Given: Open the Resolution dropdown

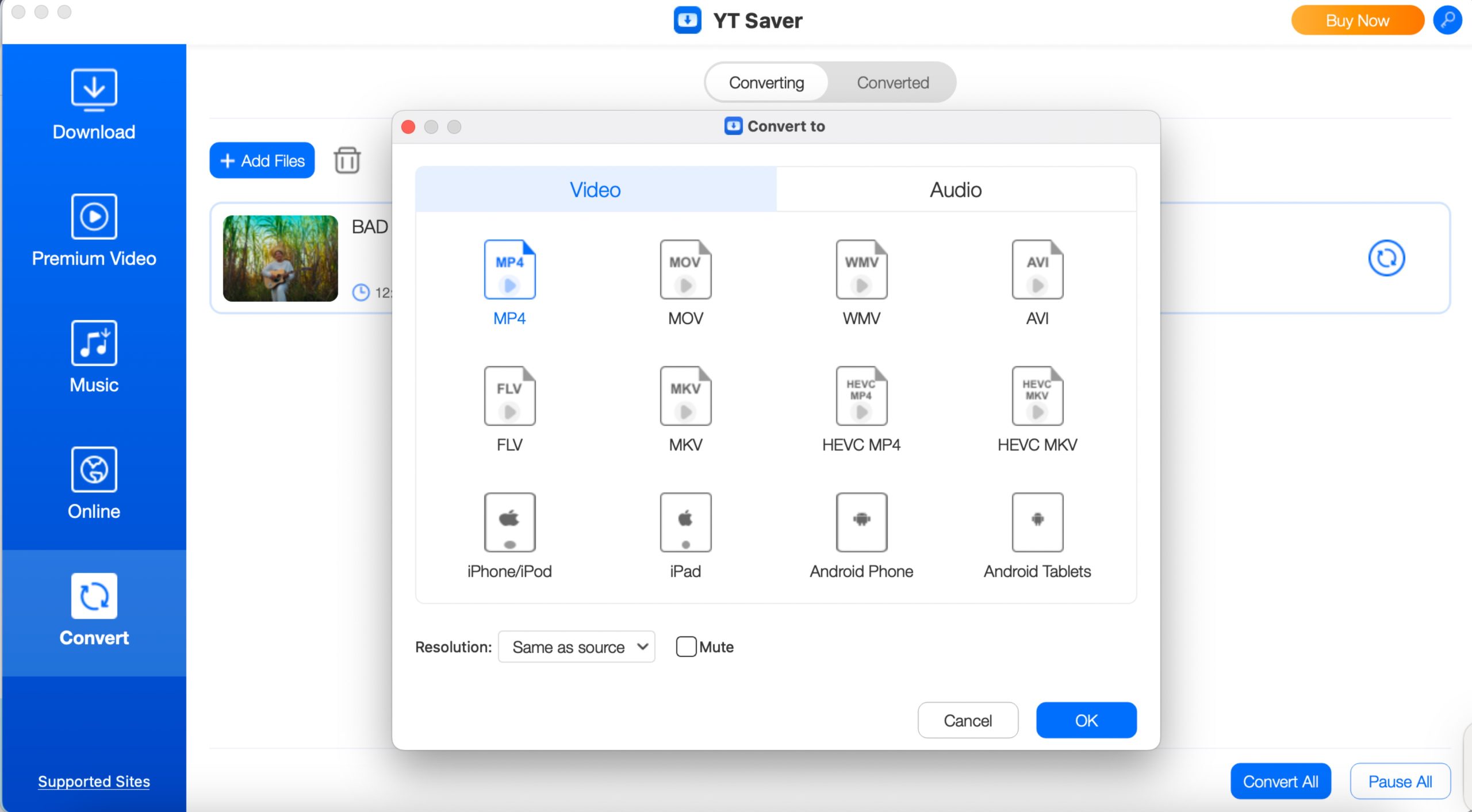Looking at the screenshot, I should (577, 646).
